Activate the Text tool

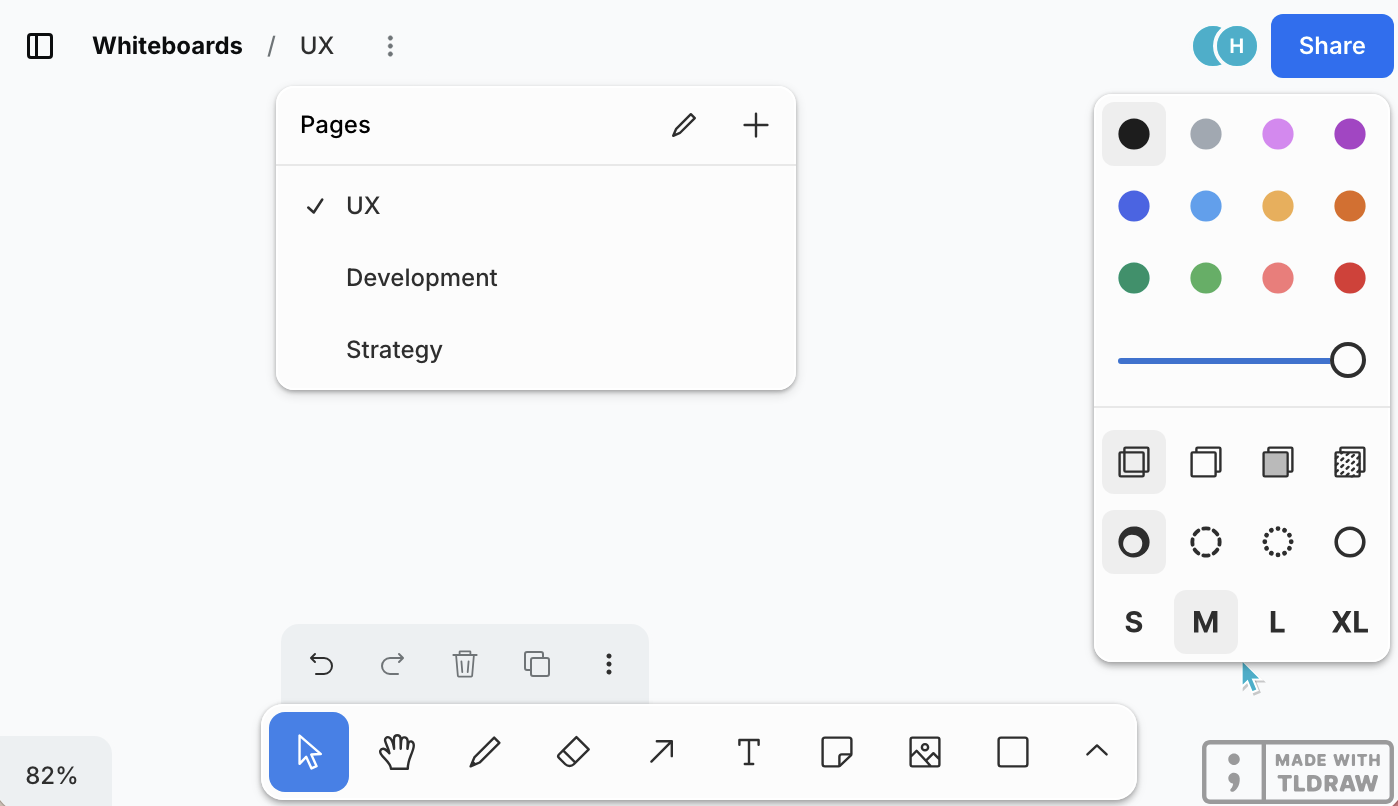pyautogui.click(x=748, y=752)
